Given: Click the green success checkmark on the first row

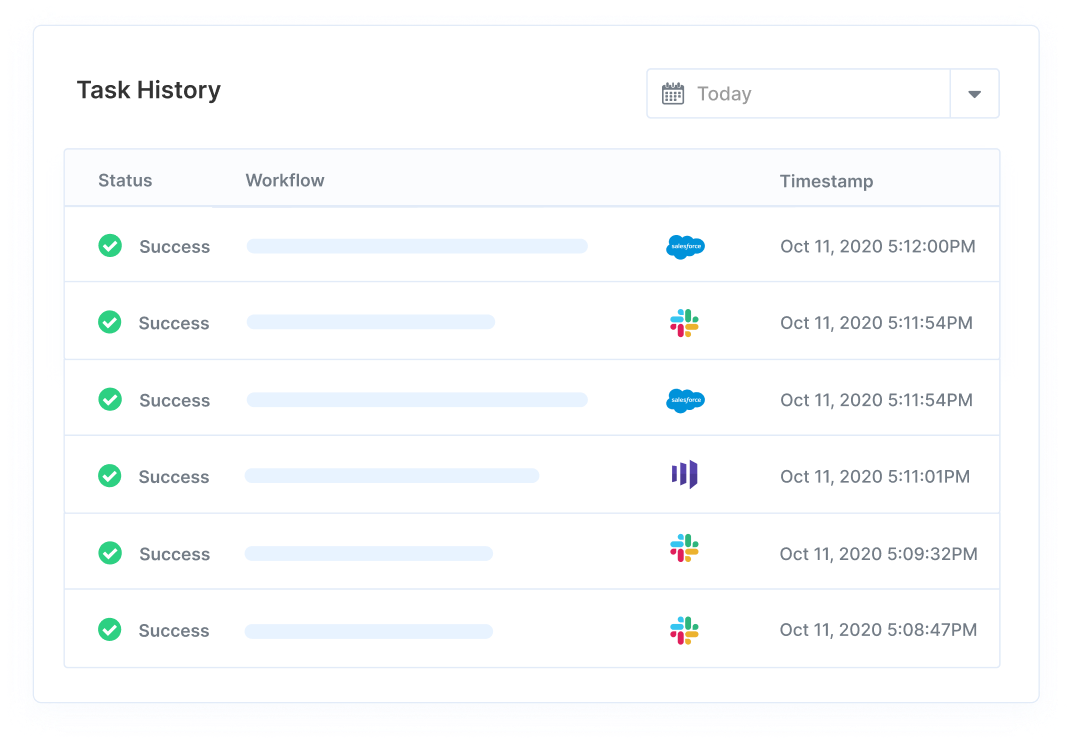Looking at the screenshot, I should [x=110, y=245].
